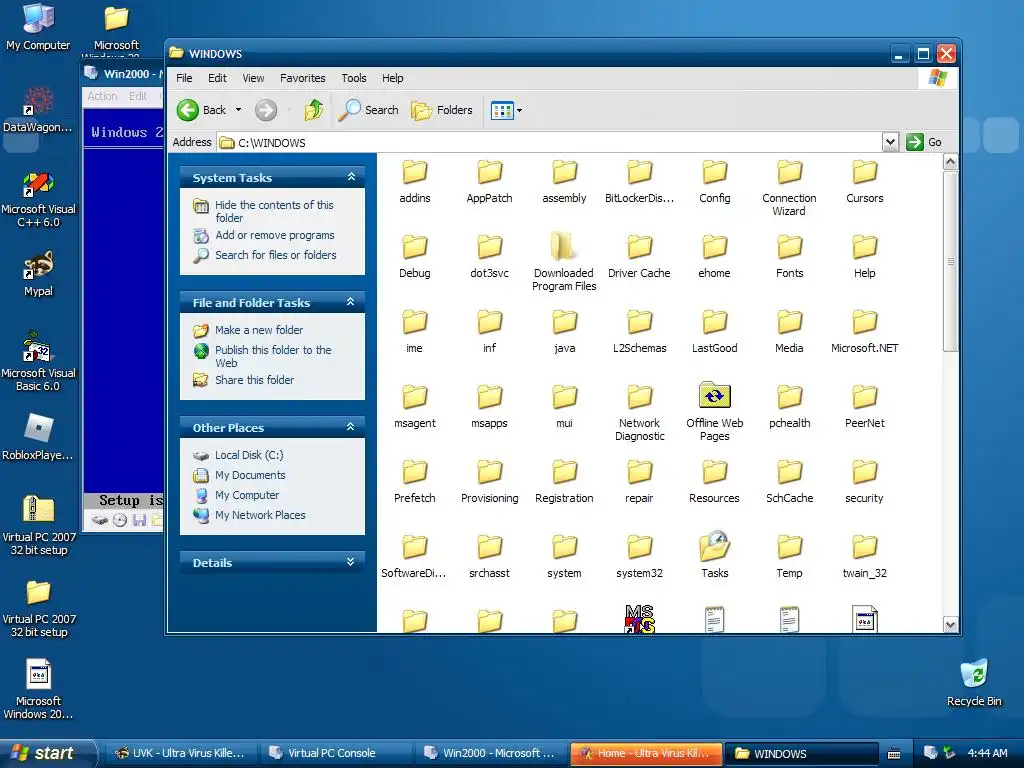Expand the Details panel

[351, 562]
